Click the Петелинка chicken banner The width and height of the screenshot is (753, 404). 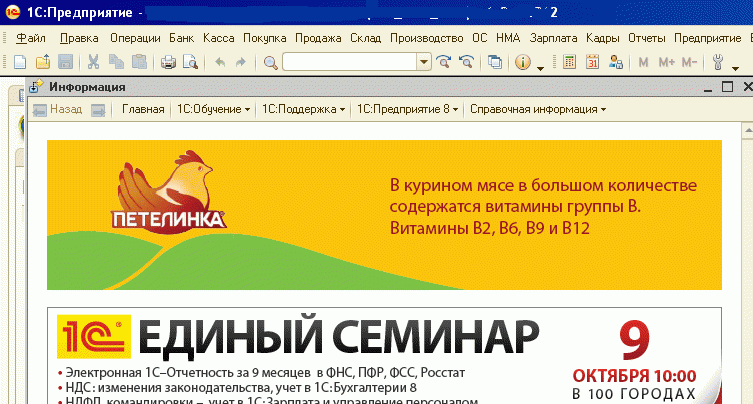click(384, 215)
